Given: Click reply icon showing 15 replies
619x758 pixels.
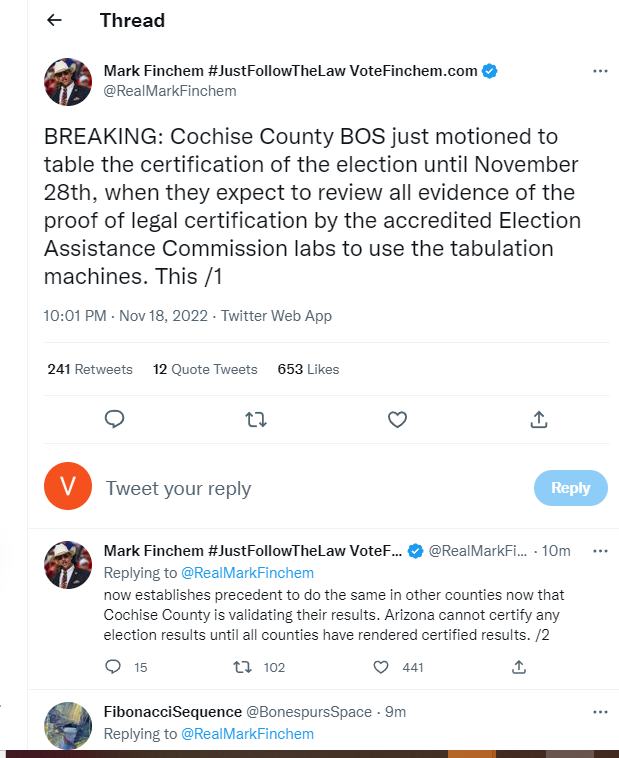Looking at the screenshot, I should click(113, 667).
